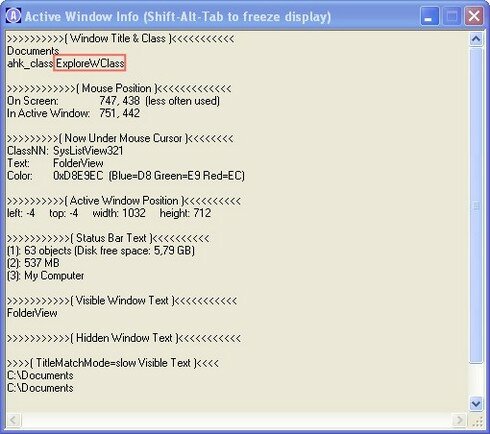
Task: Click the 'ExploreWClass' class name
Action: pyautogui.click(x=90, y=63)
